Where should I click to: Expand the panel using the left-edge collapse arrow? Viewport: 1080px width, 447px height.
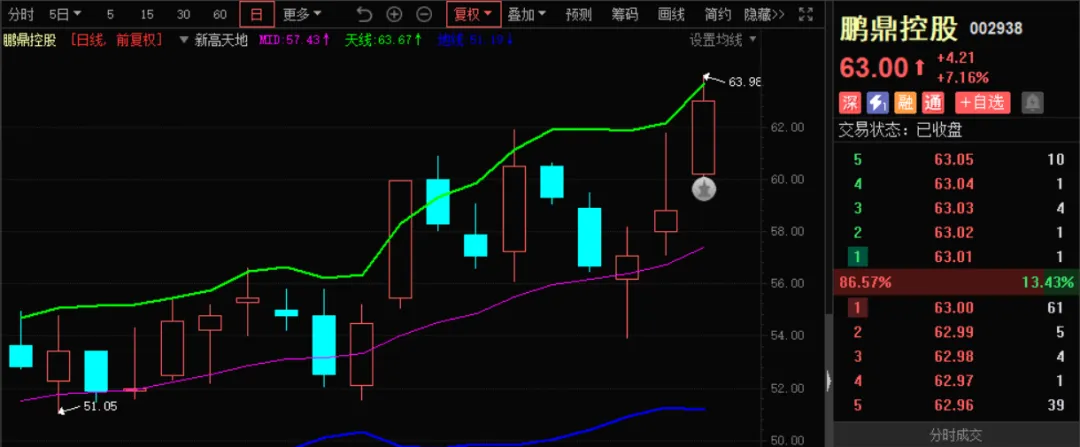pyautogui.click(x=829, y=380)
